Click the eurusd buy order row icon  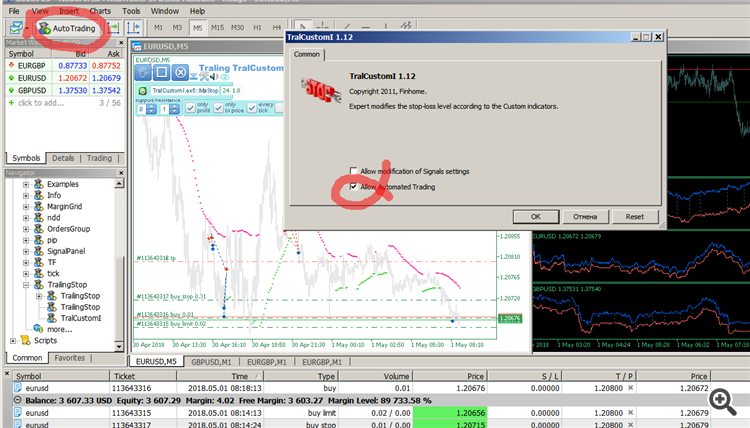pos(18,388)
